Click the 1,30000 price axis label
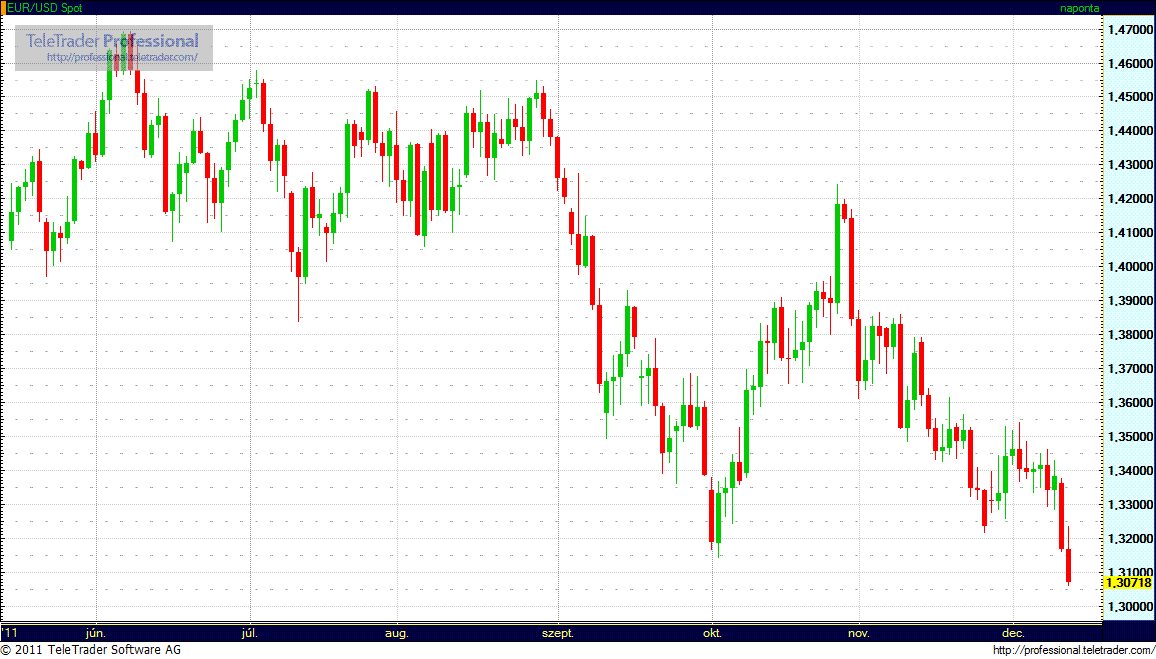 pyautogui.click(x=1130, y=606)
